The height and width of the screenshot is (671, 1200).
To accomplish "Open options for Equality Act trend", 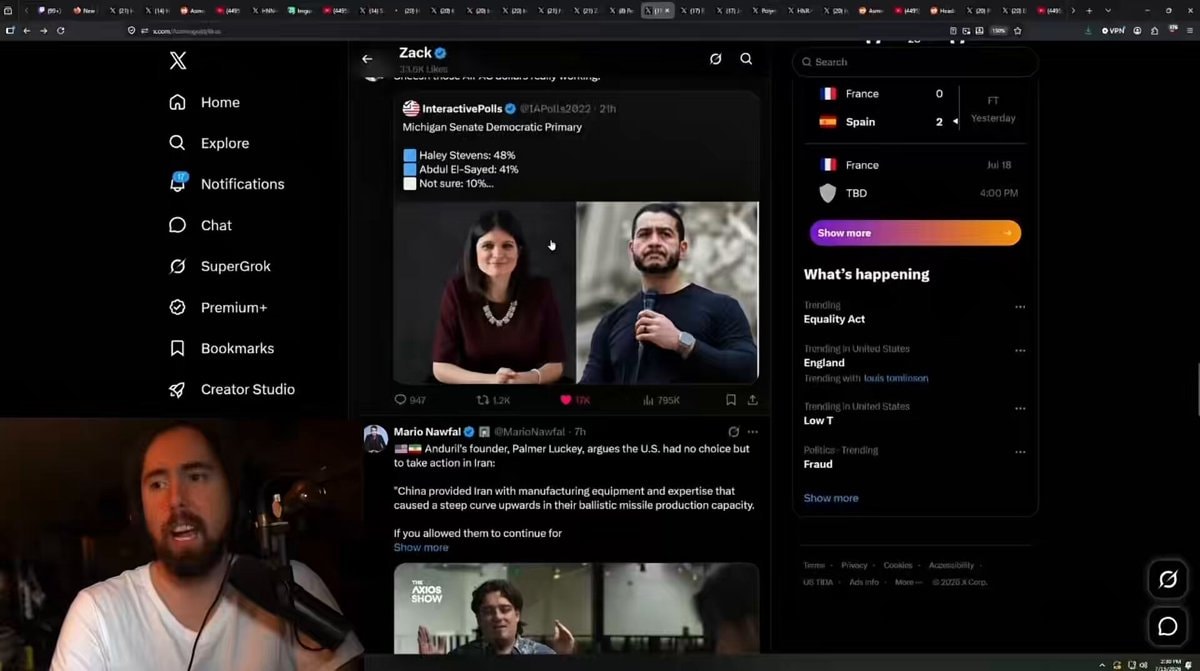I will pos(1020,307).
